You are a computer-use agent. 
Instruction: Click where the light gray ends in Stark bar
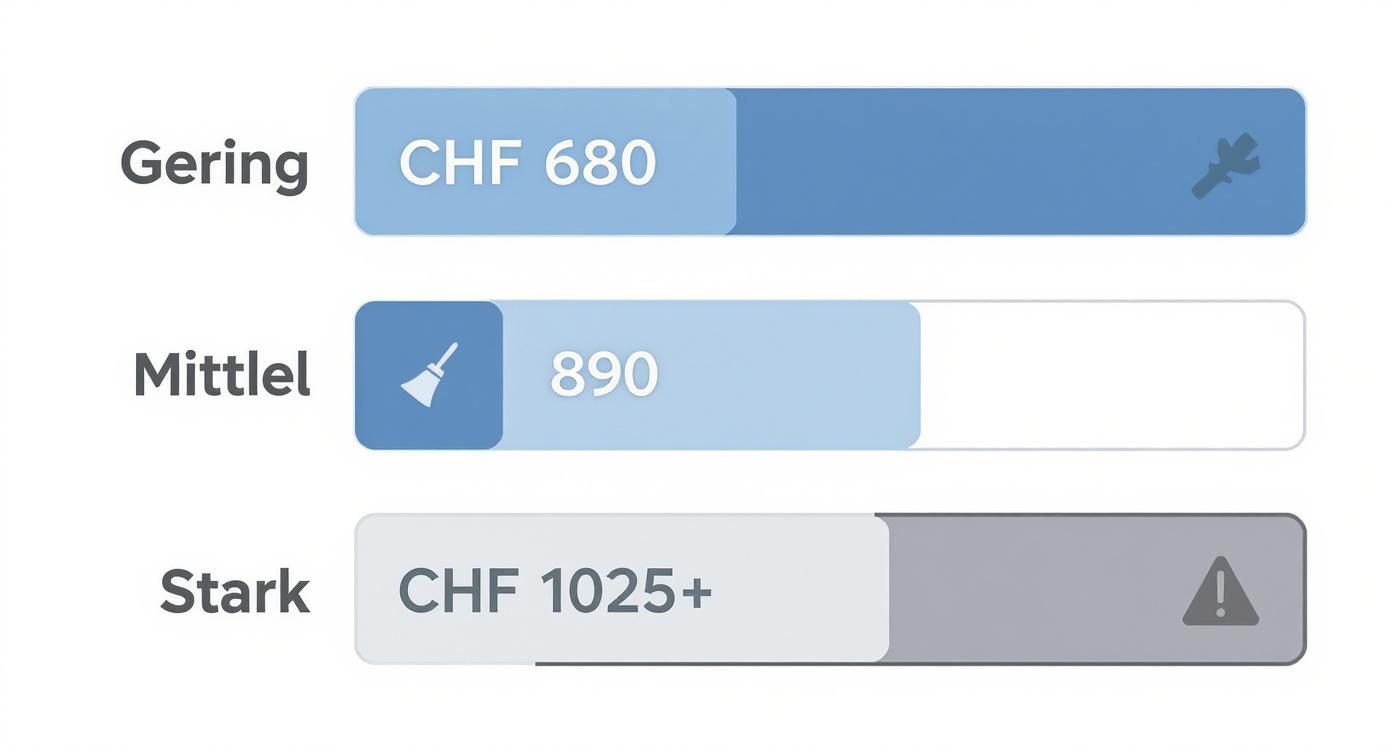coord(887,590)
